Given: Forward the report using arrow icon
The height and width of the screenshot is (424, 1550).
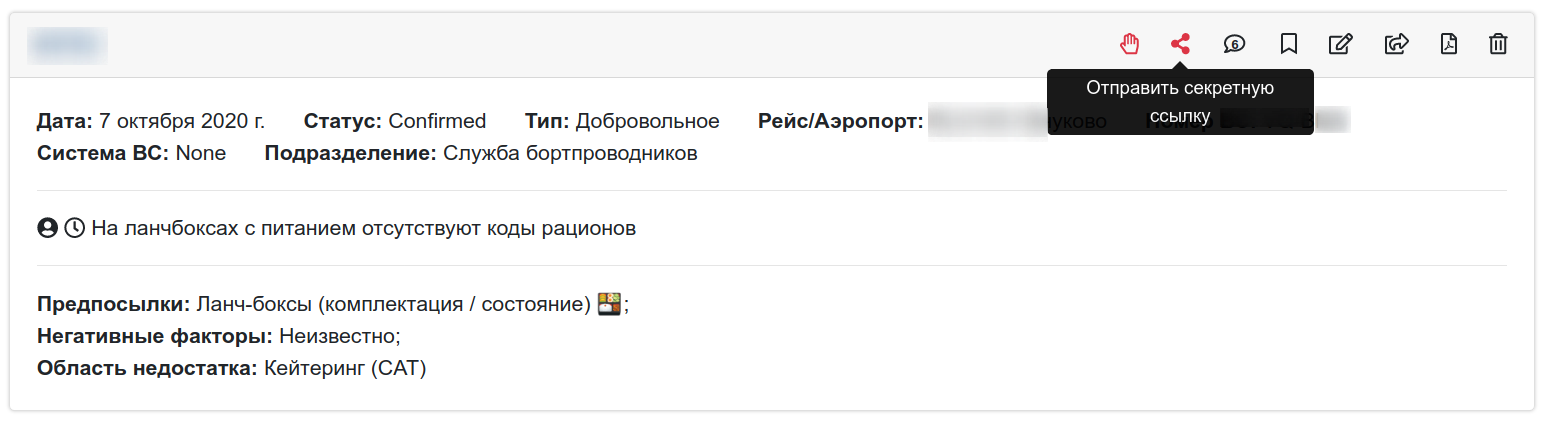Looking at the screenshot, I should click(x=1396, y=44).
